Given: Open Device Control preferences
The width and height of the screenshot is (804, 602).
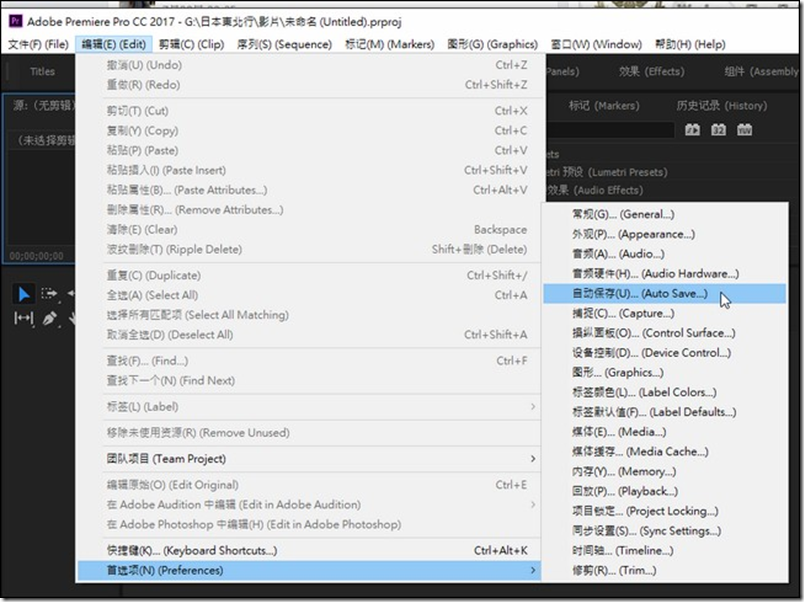Looking at the screenshot, I should tap(665, 353).
